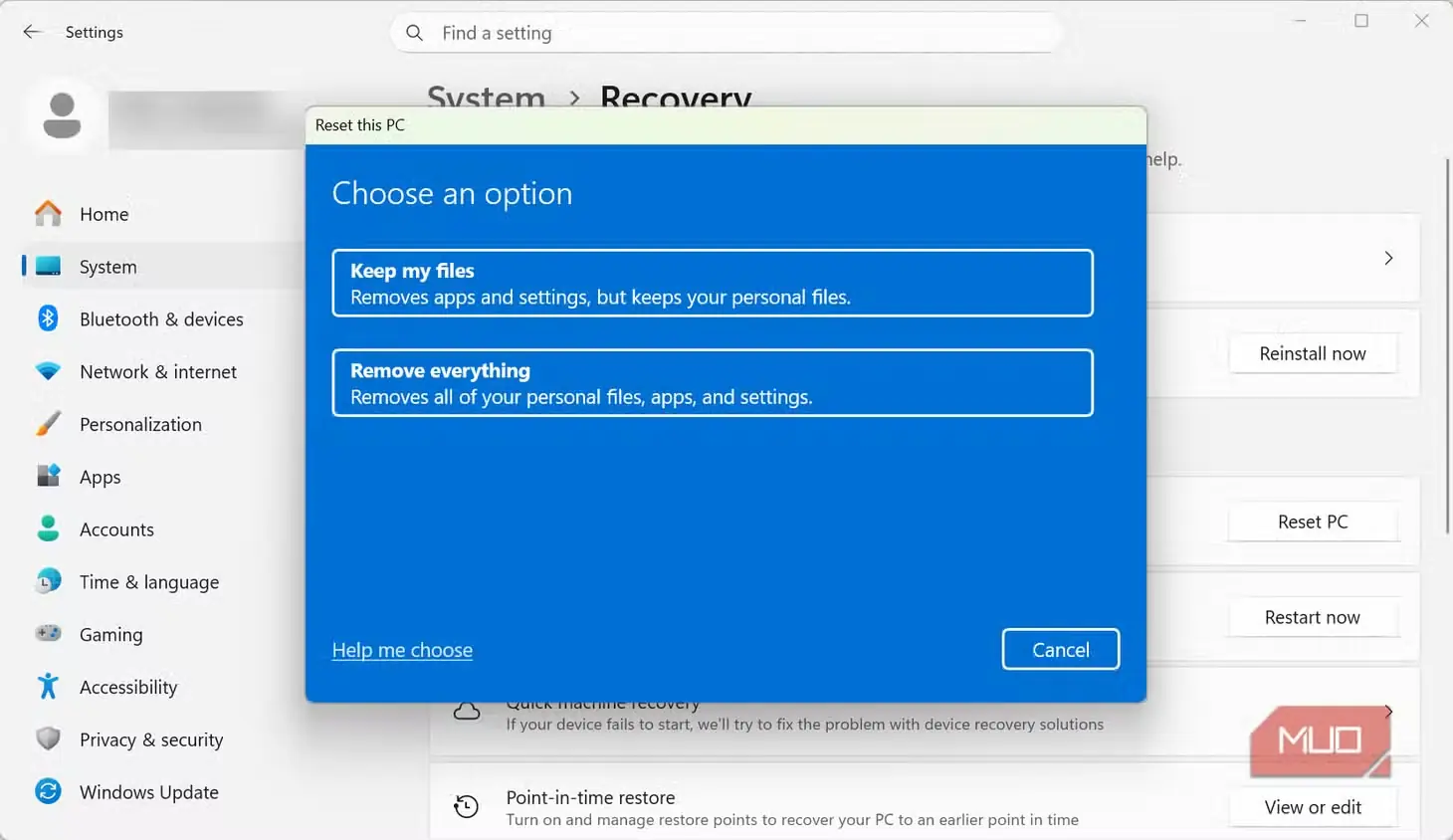
Task: Click the Personalization brush icon
Action: 48,424
